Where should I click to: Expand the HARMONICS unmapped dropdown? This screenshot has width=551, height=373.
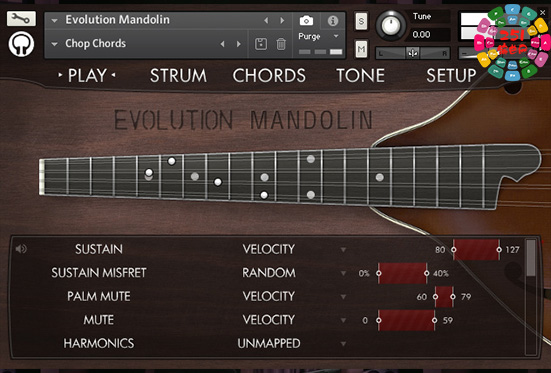click(343, 343)
